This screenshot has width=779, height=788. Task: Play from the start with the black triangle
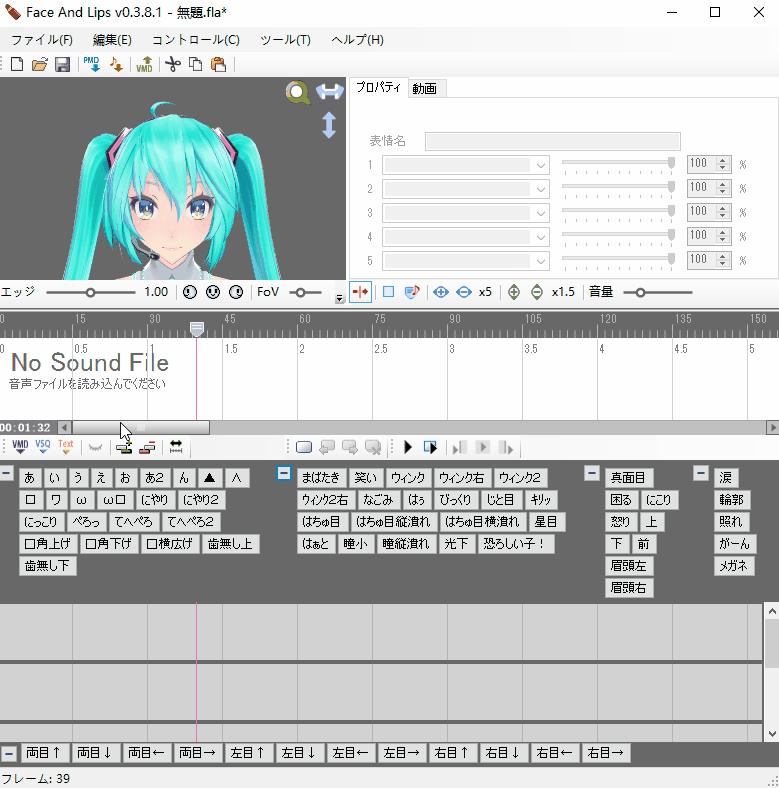click(408, 447)
